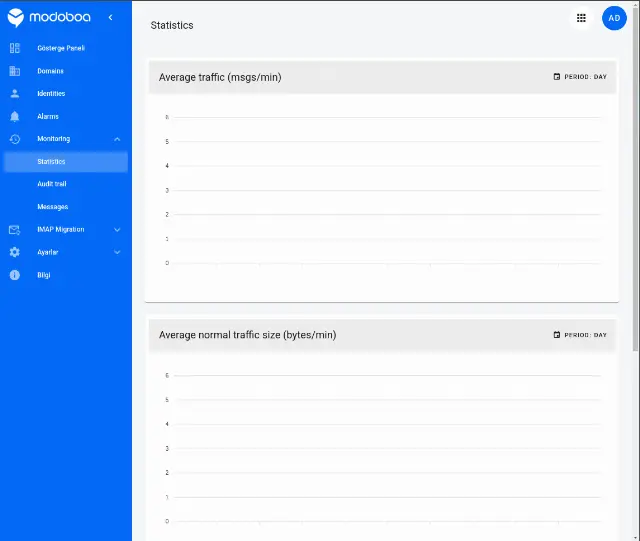Click the Statistics page heading
Viewport: 640px width, 541px height.
172,25
